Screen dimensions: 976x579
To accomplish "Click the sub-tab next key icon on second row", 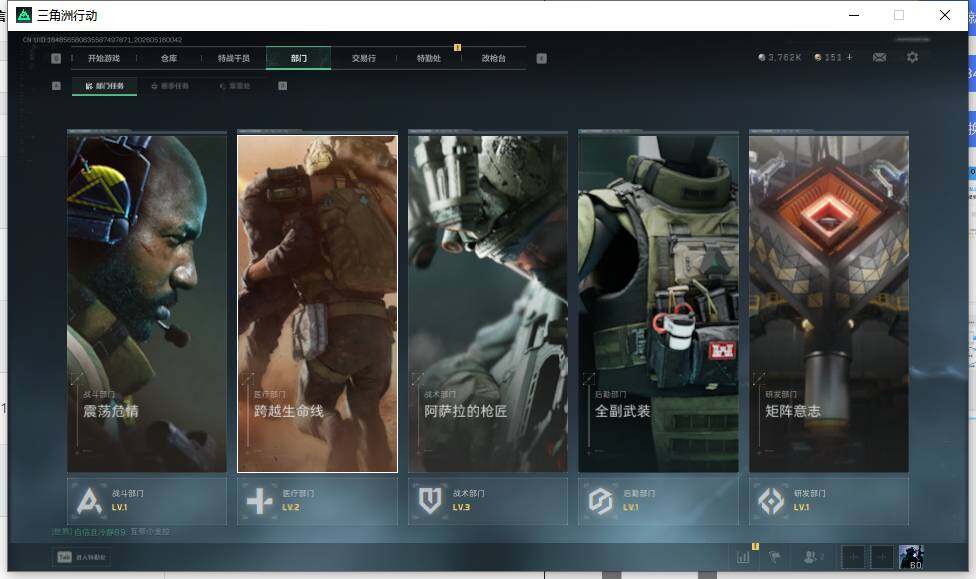I will coord(283,86).
